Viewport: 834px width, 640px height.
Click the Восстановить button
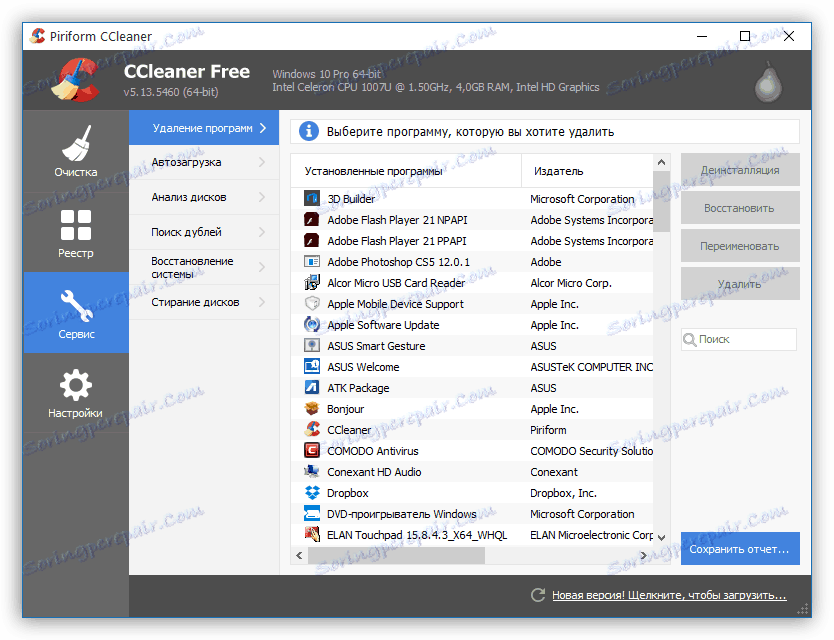click(x=740, y=208)
